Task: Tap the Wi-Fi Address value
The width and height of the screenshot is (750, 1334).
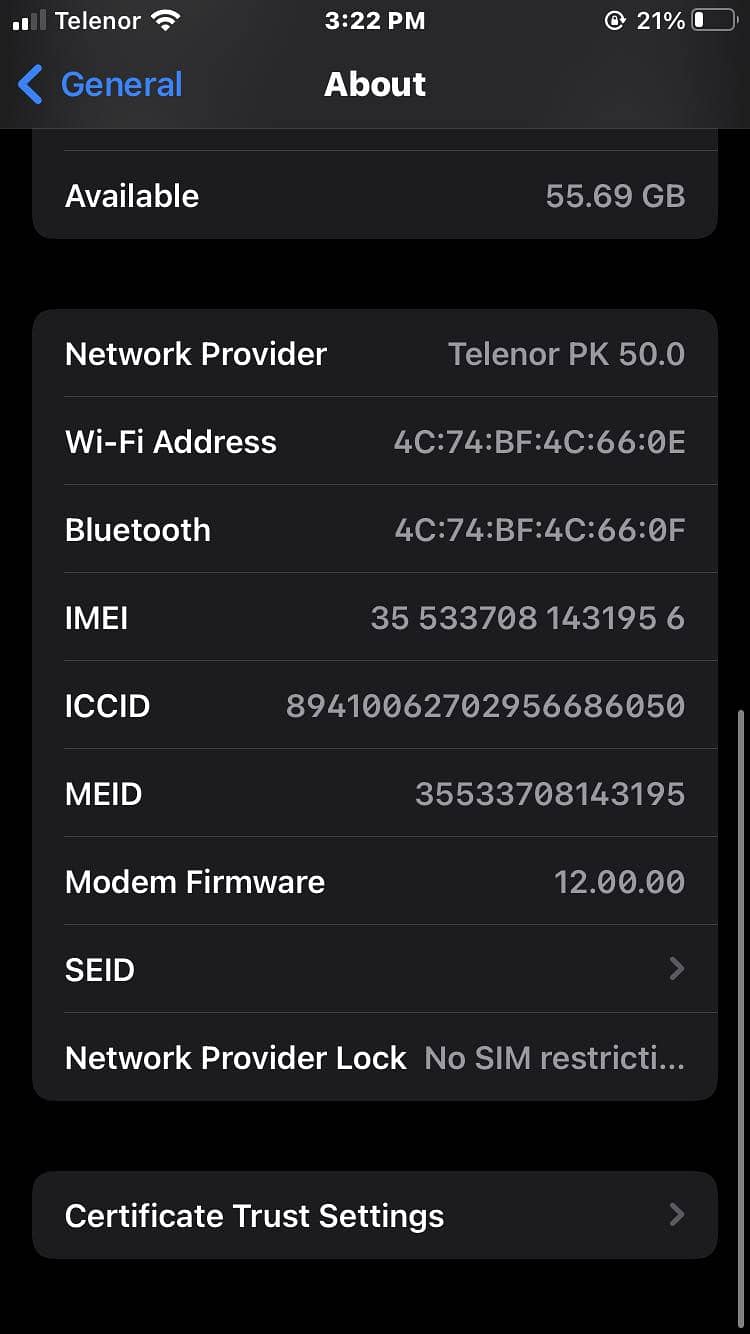Action: tap(540, 442)
